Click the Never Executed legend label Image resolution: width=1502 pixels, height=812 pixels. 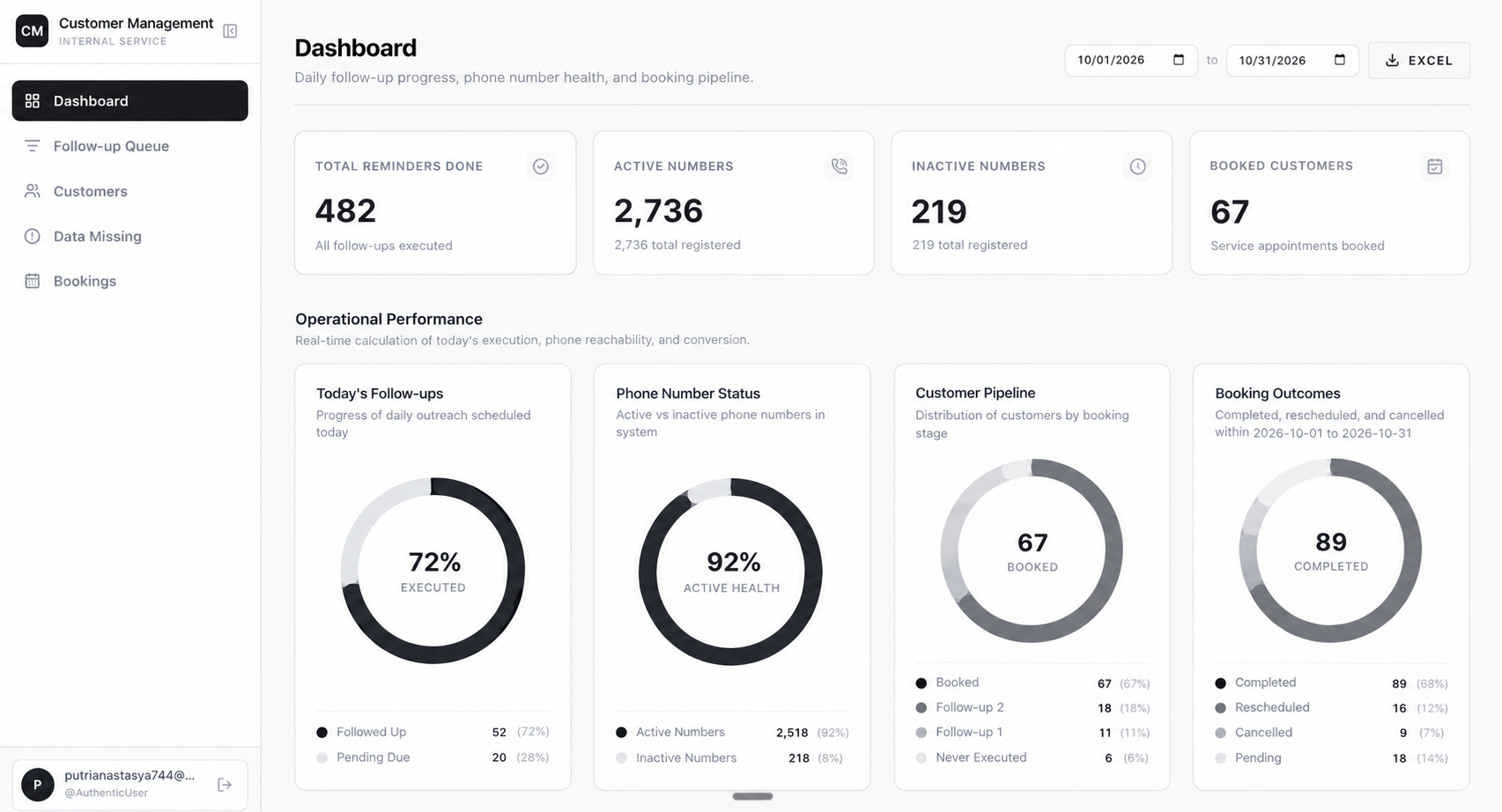tap(981, 757)
